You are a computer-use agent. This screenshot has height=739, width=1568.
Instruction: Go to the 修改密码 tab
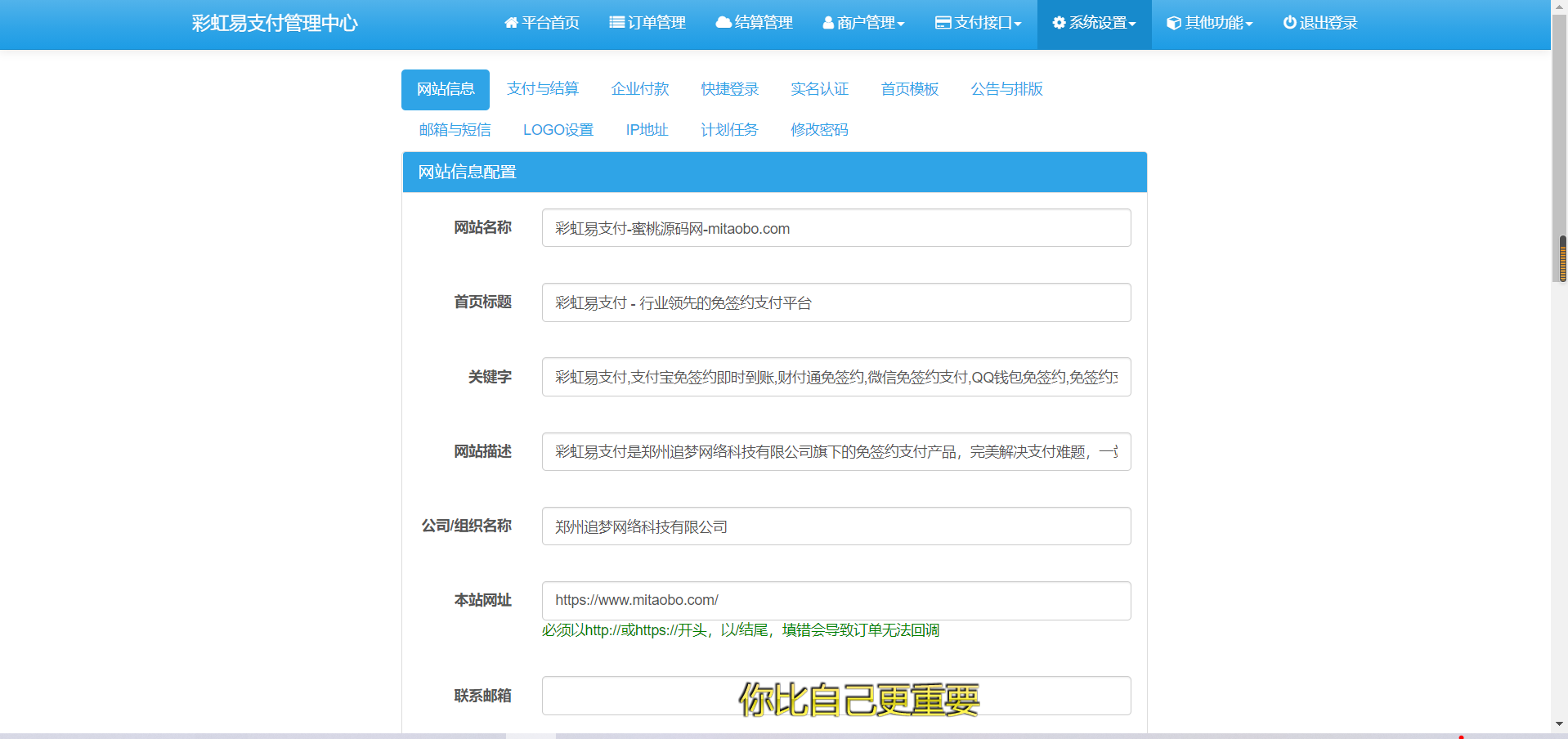819,130
